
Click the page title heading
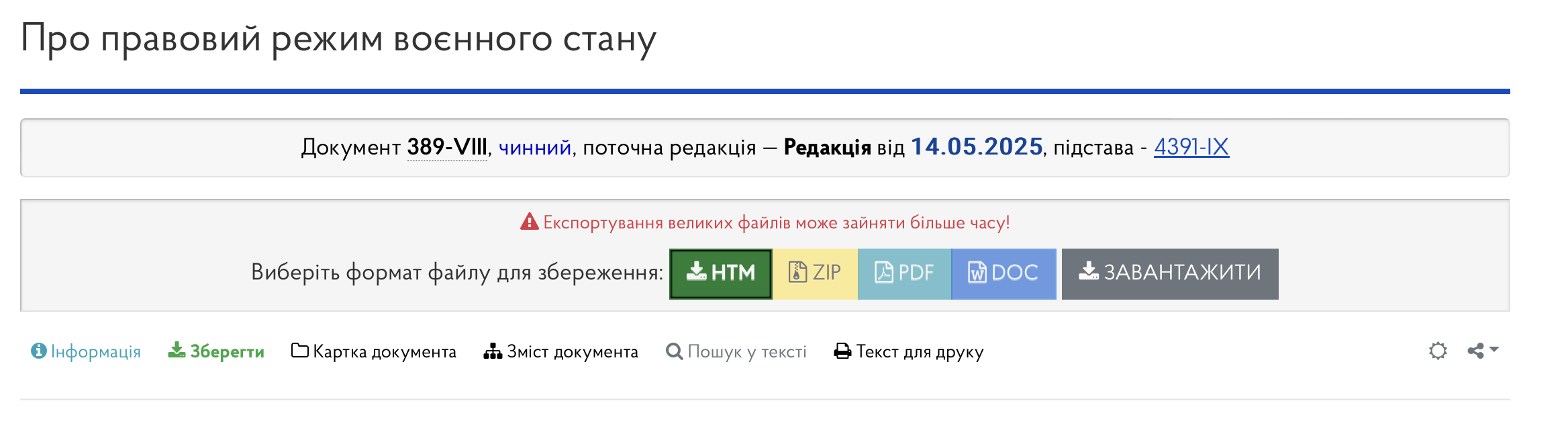[338, 39]
